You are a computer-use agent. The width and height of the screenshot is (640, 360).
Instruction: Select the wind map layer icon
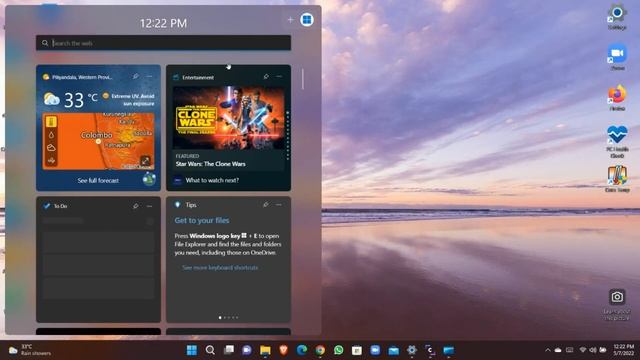[x=51, y=161]
